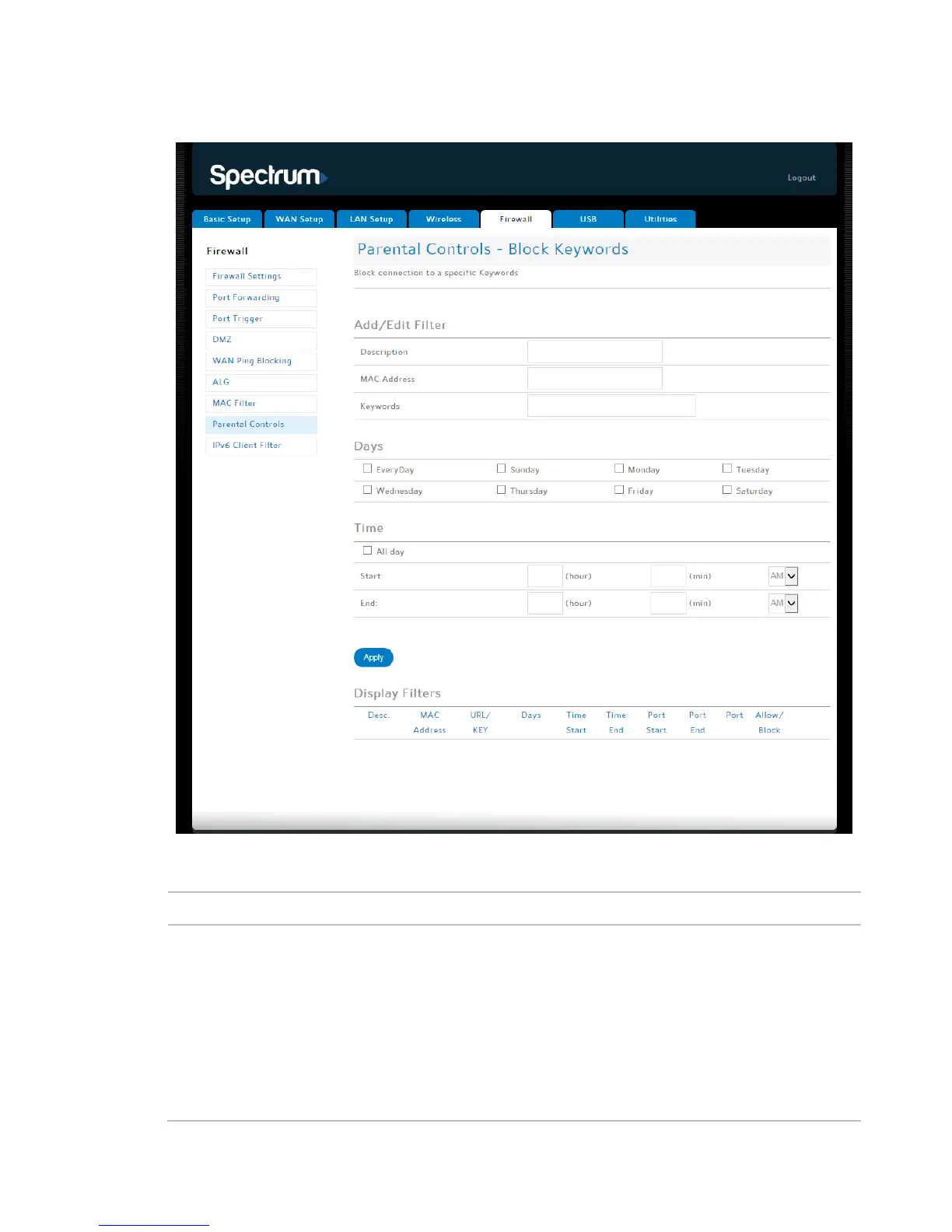
Task: Open the End AM/PM dropdown
Action: (783, 604)
